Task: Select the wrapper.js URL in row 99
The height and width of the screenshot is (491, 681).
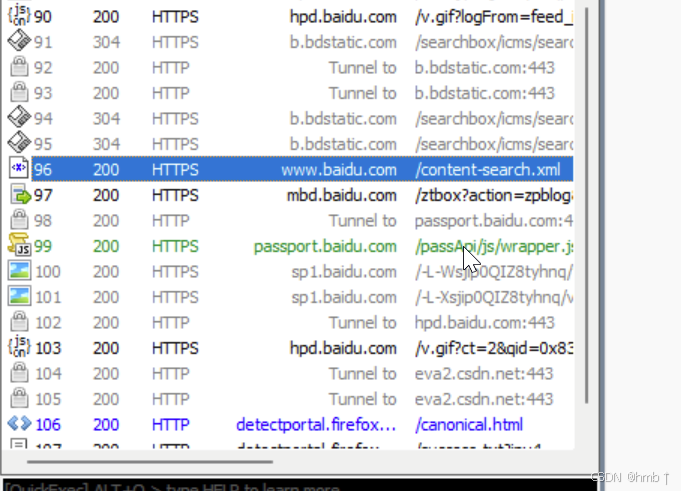Action: coord(494,246)
